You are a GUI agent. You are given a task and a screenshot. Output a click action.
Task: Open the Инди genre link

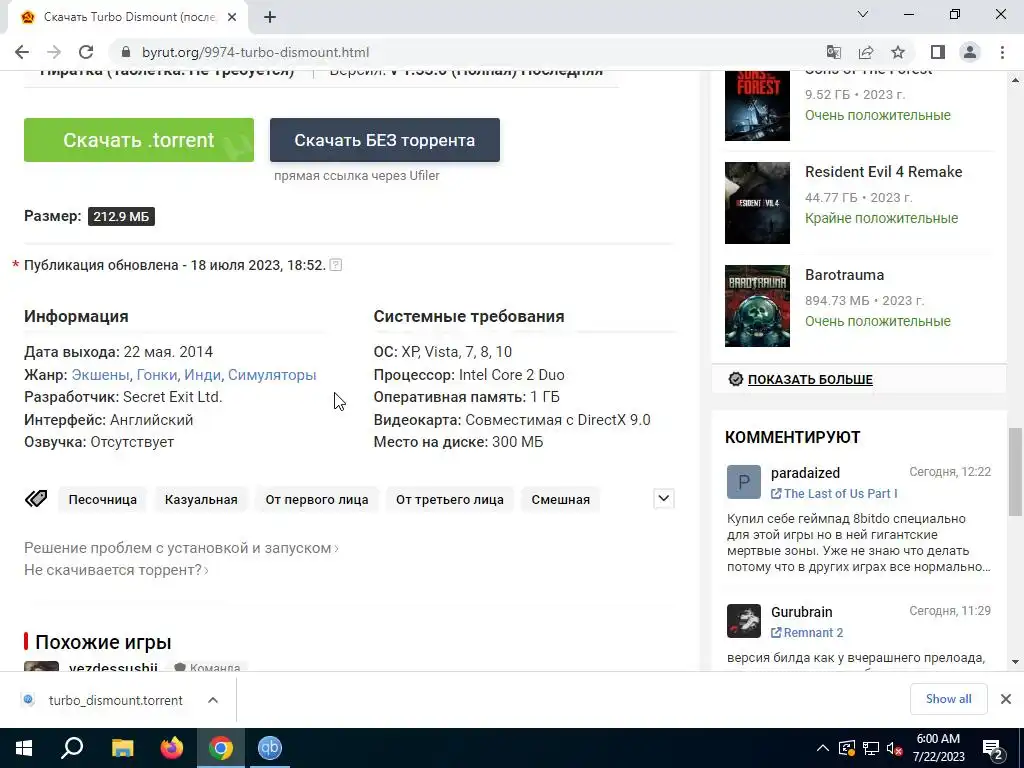202,375
